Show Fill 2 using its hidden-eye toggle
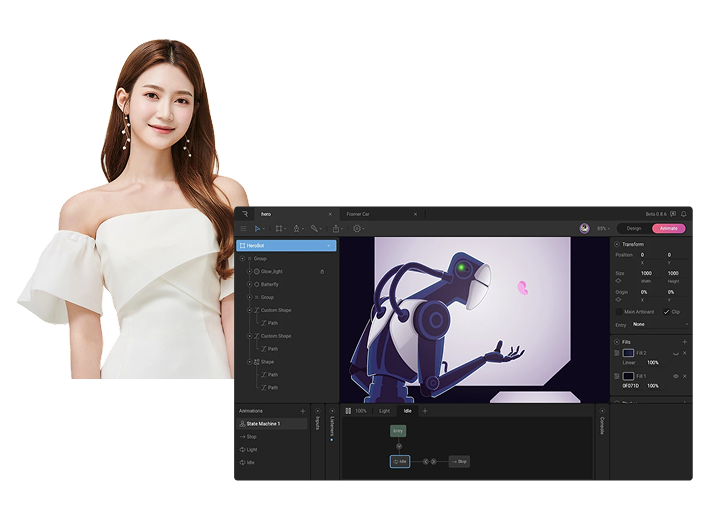Screen dimensions: 719x512 (x=675, y=353)
